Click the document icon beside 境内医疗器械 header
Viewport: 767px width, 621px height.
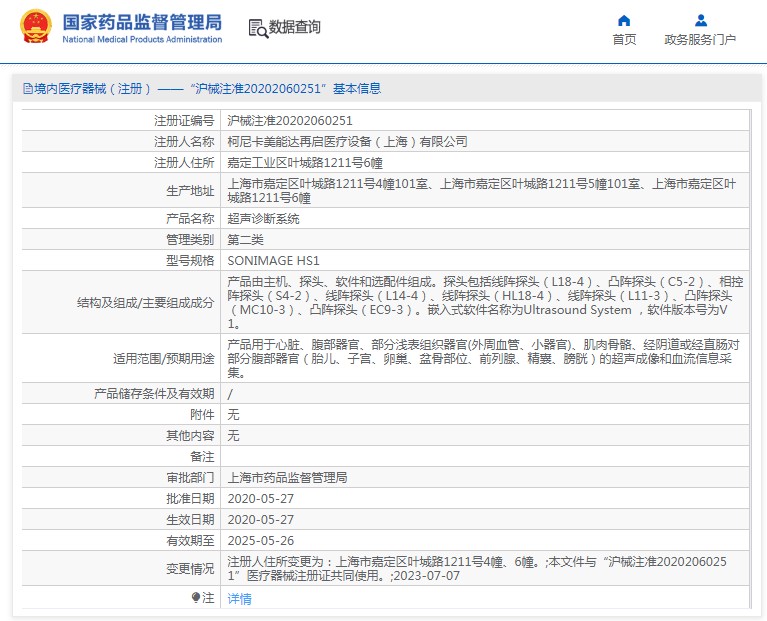coord(27,89)
